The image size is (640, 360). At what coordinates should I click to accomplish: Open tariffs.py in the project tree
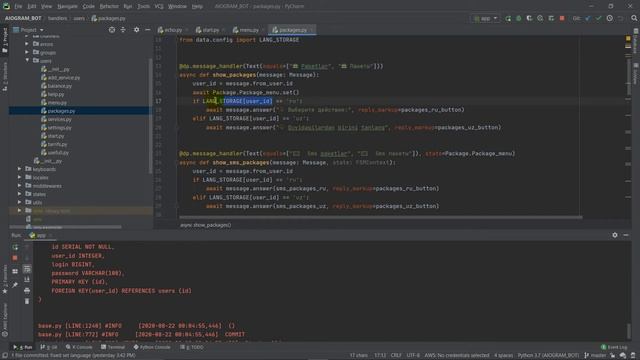[x=57, y=144]
